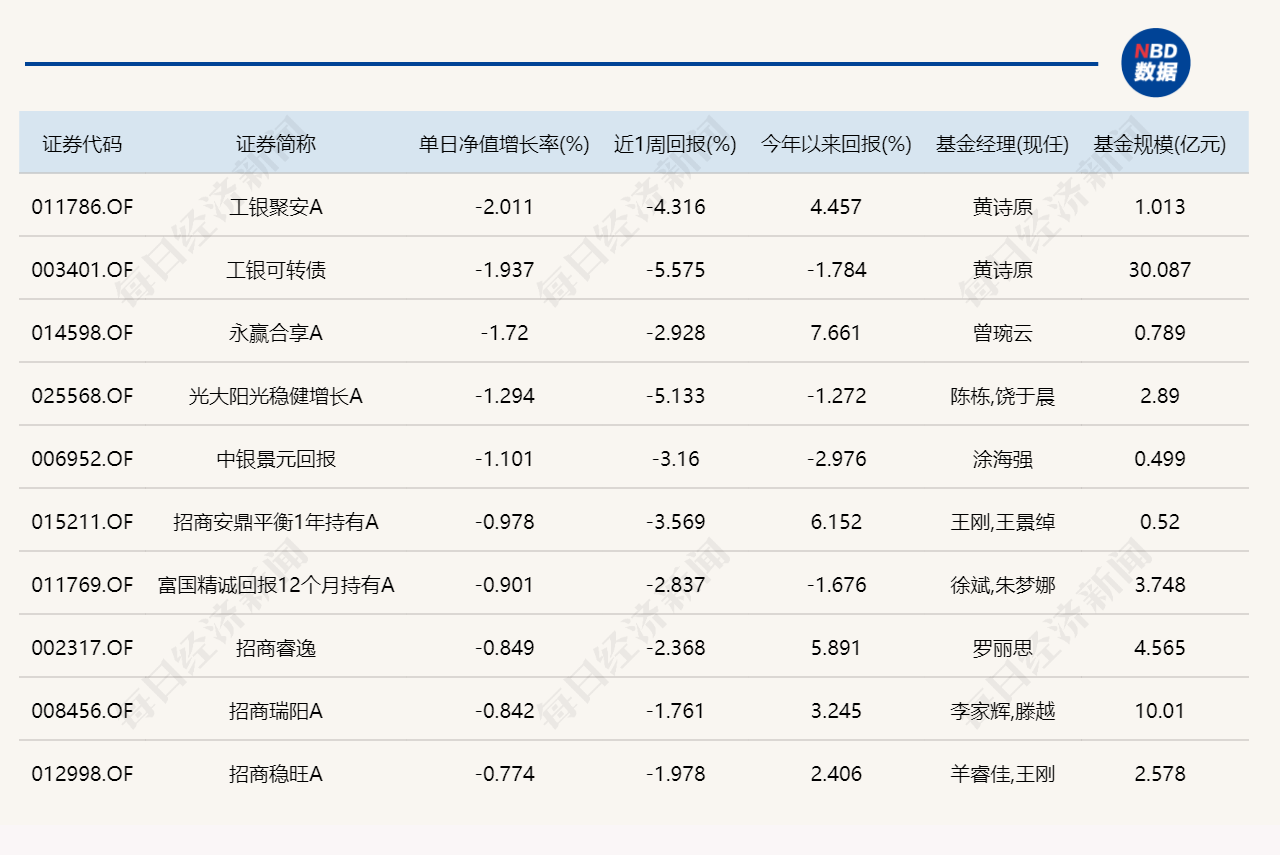
Task: Click the daily growth value -1.72
Action: pyautogui.click(x=504, y=333)
